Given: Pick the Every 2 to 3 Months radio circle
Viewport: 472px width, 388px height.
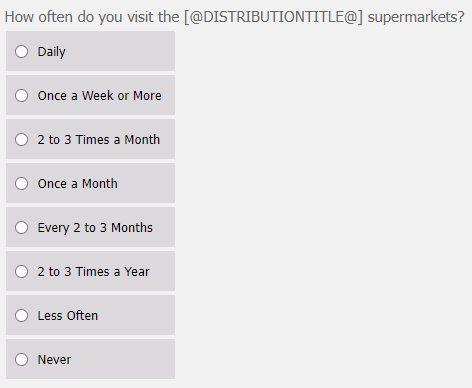Looking at the screenshot, I should click(x=21, y=227).
